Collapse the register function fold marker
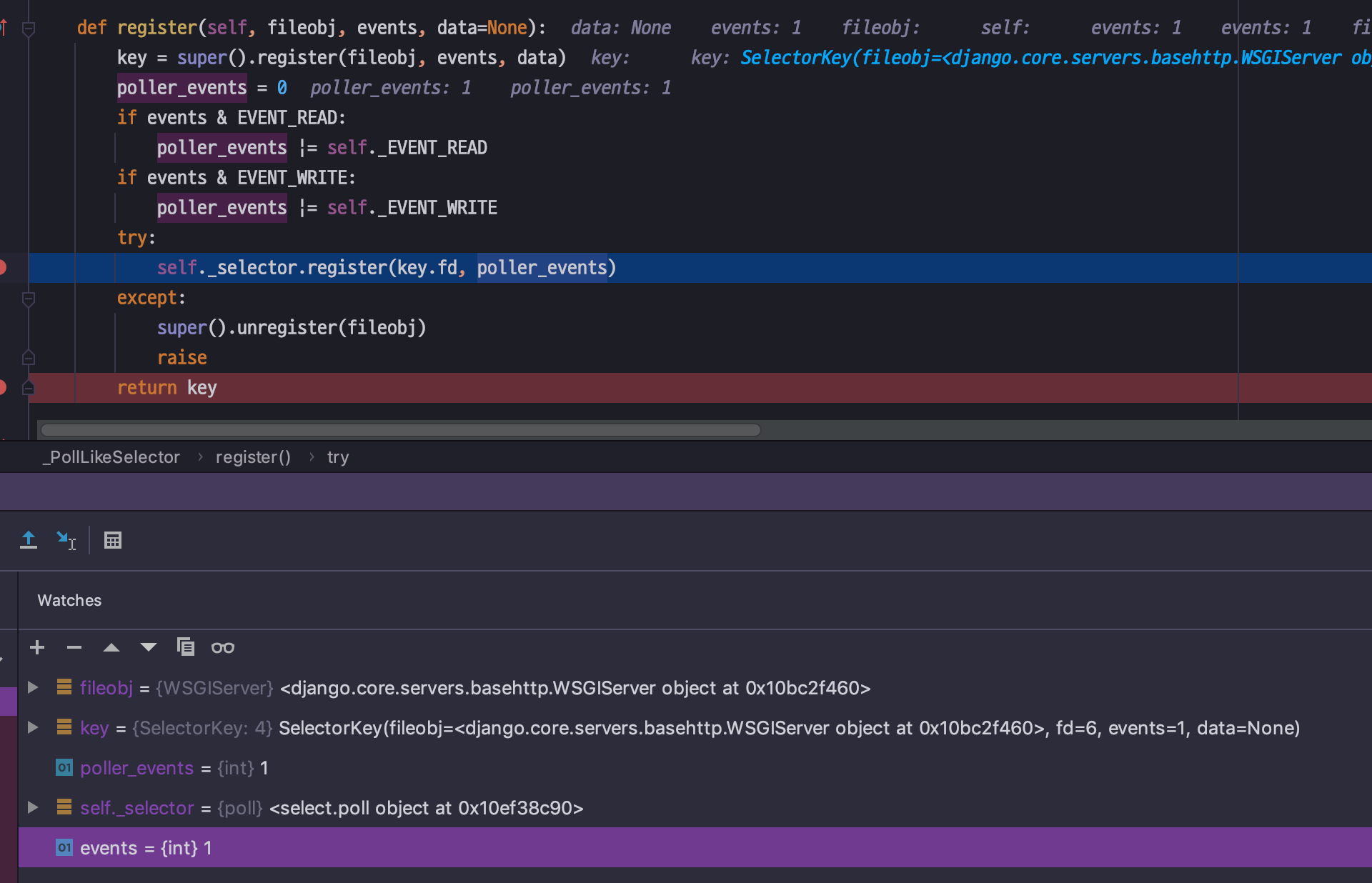 tap(29, 29)
